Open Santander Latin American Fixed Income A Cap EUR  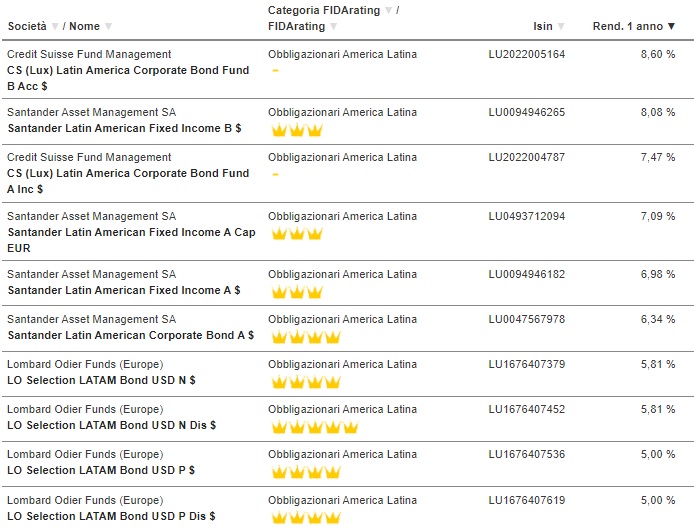(131, 240)
